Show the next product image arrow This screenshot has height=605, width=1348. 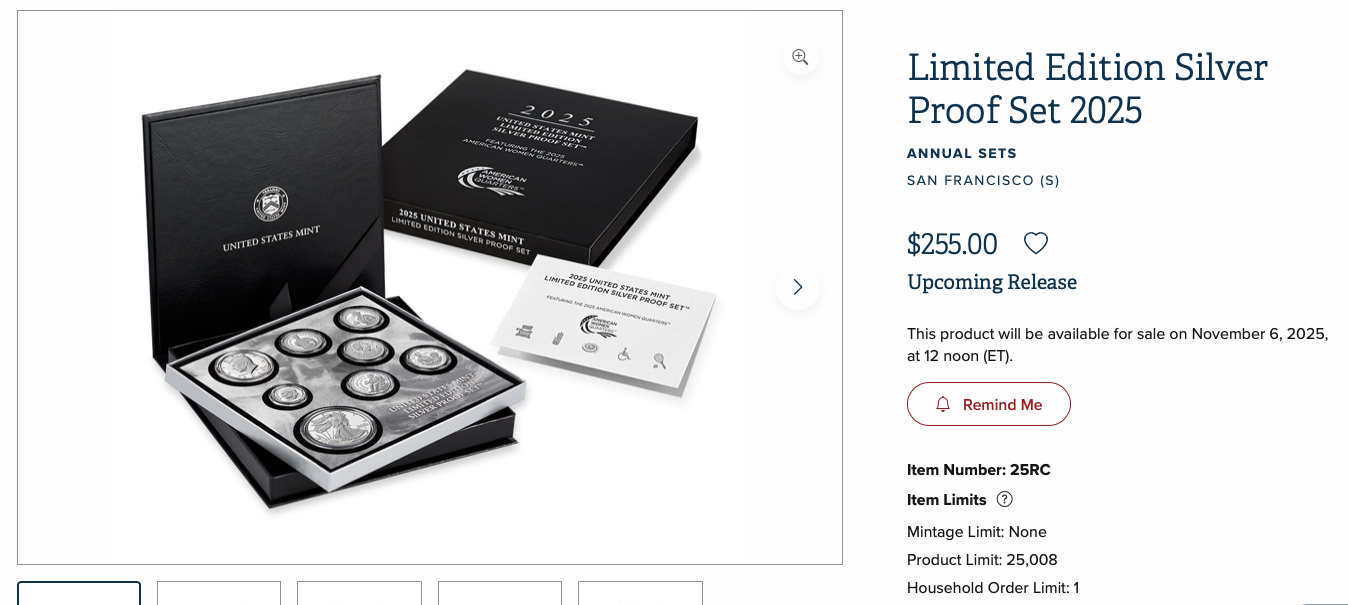[x=797, y=287]
